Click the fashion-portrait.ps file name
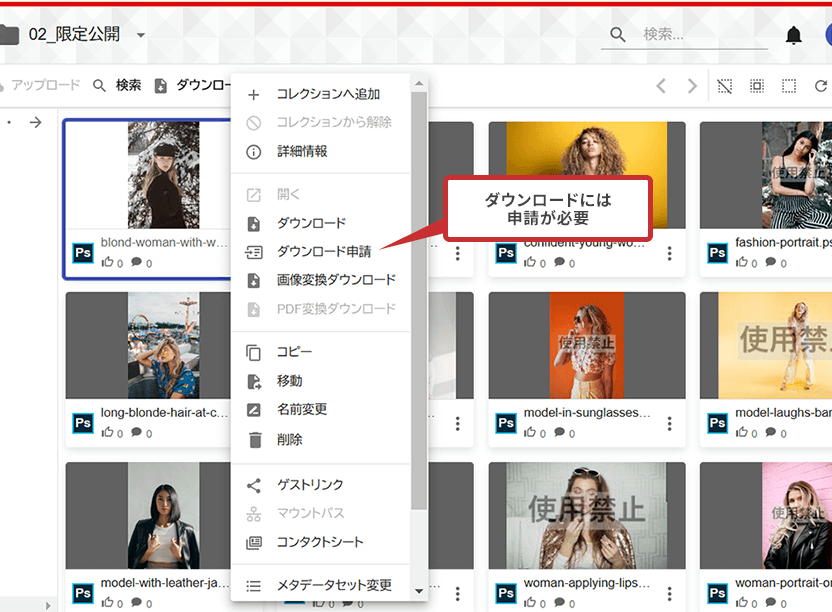The width and height of the screenshot is (832, 612). [783, 243]
